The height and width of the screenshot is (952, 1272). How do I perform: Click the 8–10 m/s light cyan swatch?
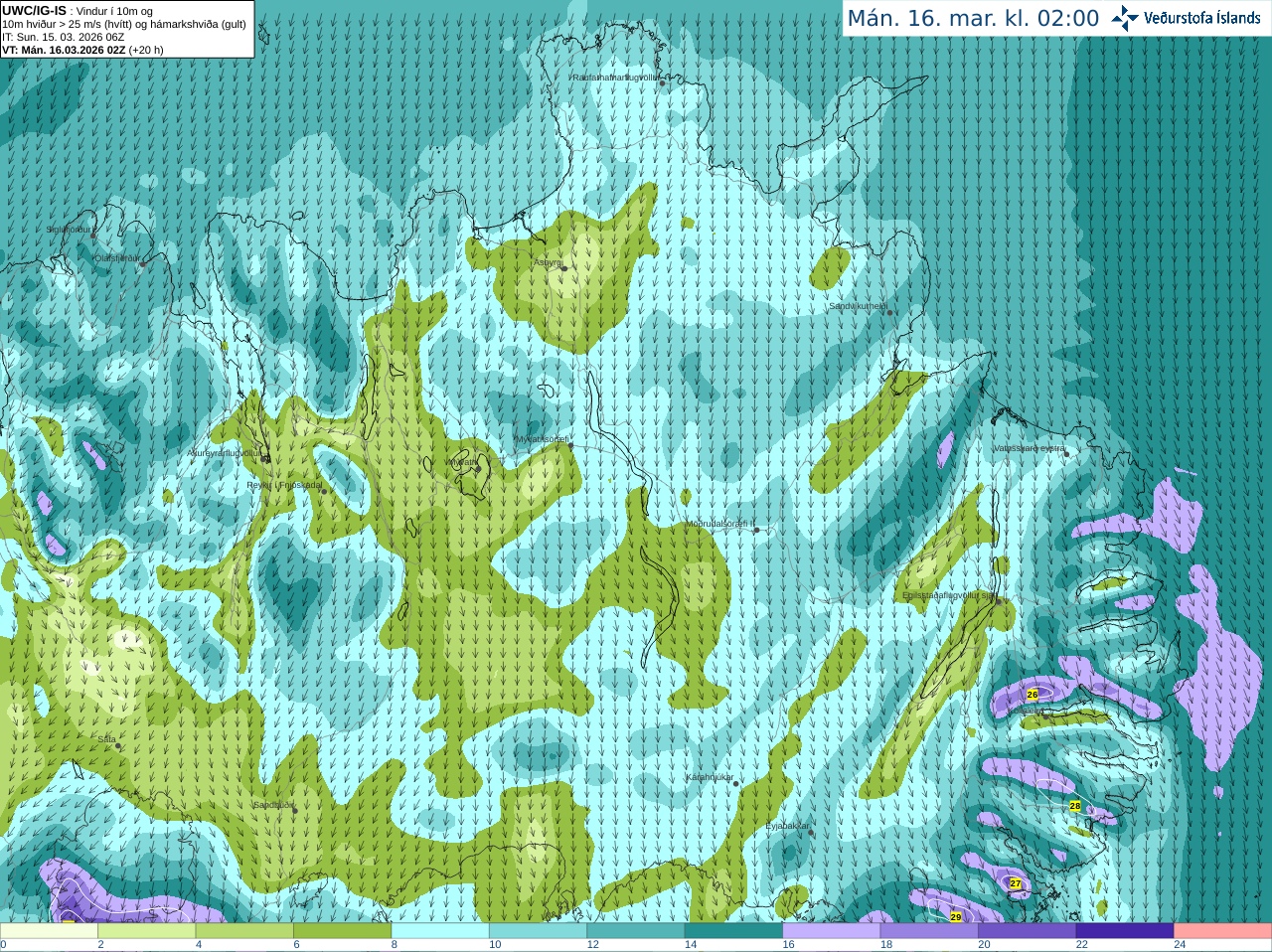(x=440, y=931)
